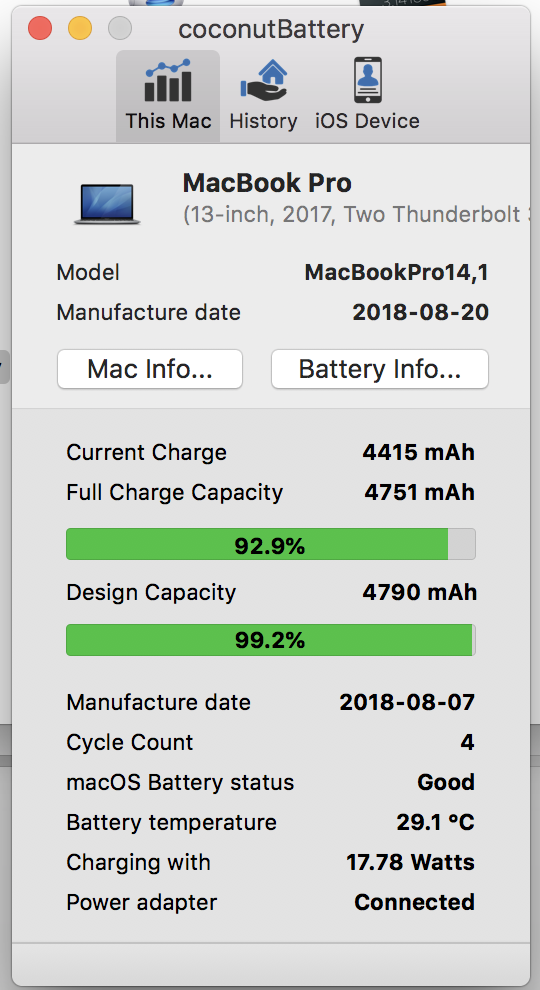Open the Mac Info... button
The height and width of the screenshot is (990, 540).
pyautogui.click(x=150, y=369)
